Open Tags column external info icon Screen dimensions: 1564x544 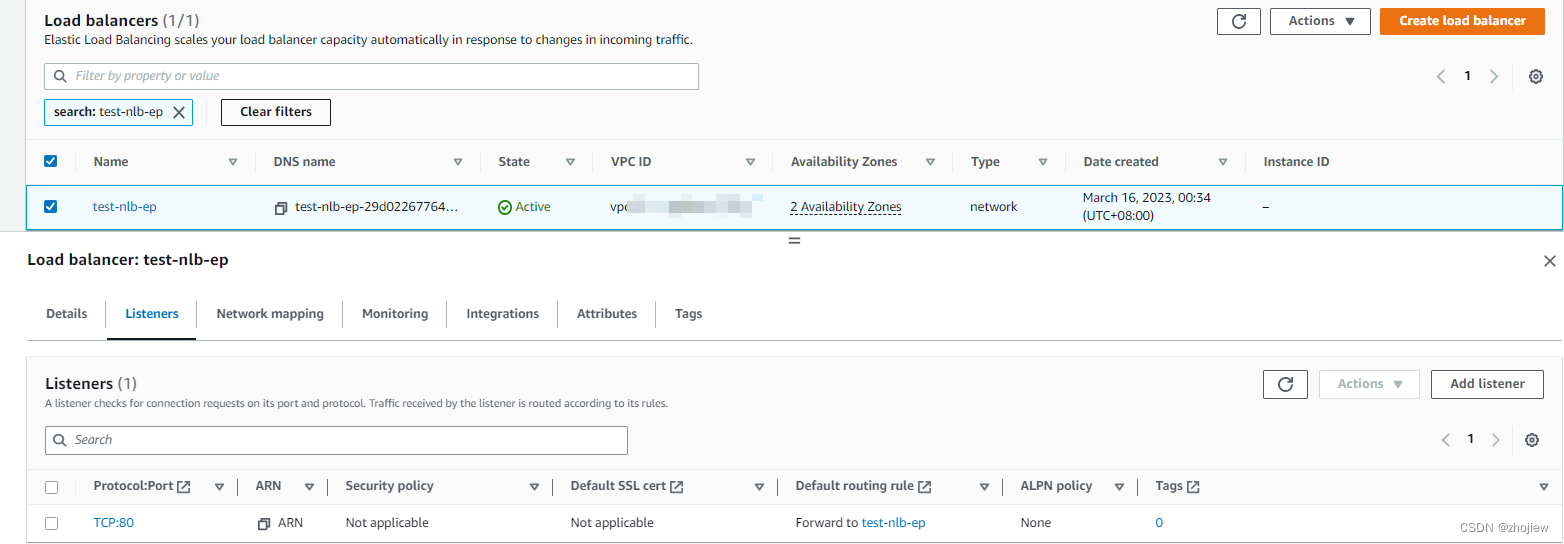tap(1193, 487)
